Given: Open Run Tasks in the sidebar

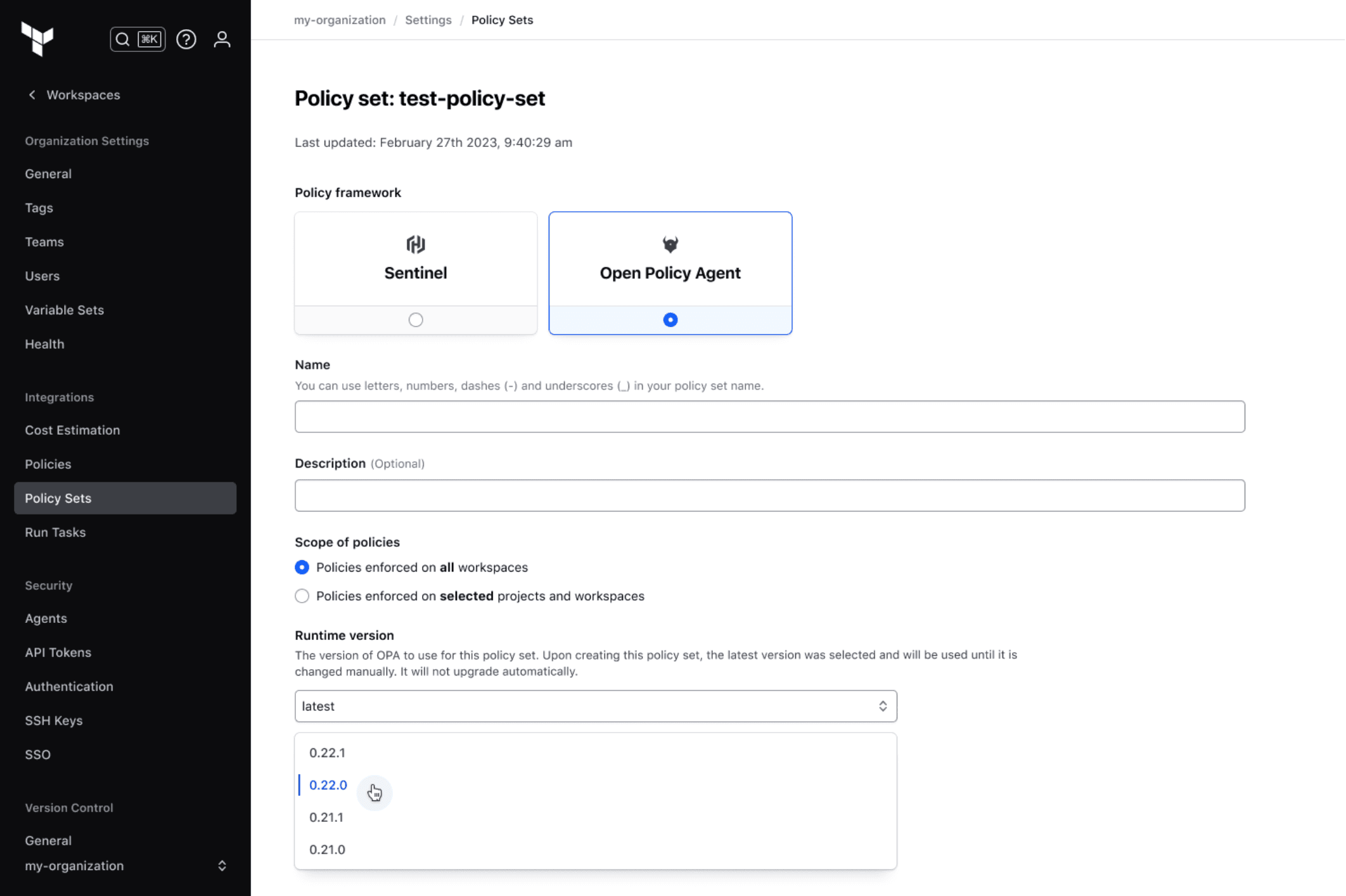Looking at the screenshot, I should pos(55,532).
